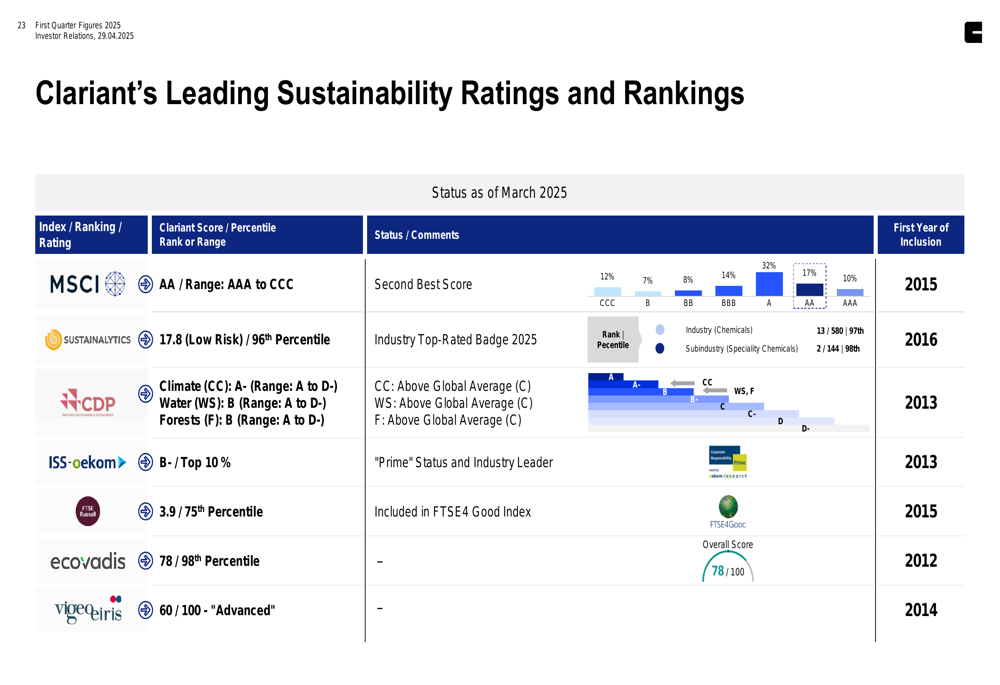Click the '60 / 100 - "Advanced"' score
Viewport: 1000px width, 685px height.
point(217,610)
